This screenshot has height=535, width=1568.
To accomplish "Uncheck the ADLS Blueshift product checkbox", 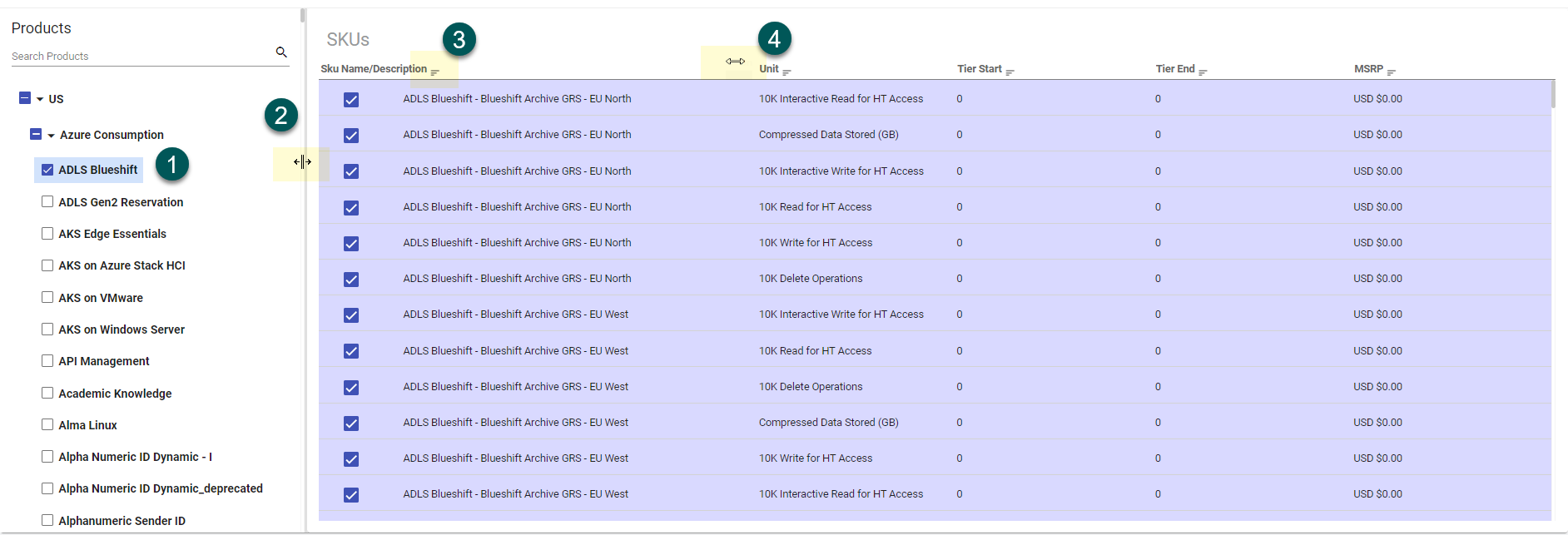I will [x=47, y=170].
